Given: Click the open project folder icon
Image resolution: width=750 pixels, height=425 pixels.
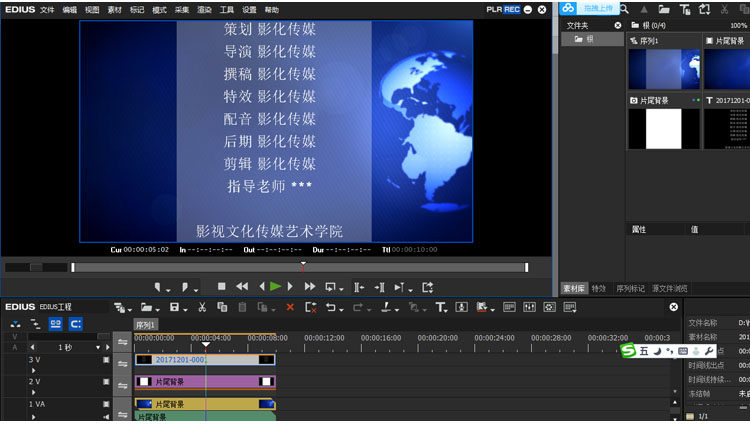Looking at the screenshot, I should coord(146,307).
